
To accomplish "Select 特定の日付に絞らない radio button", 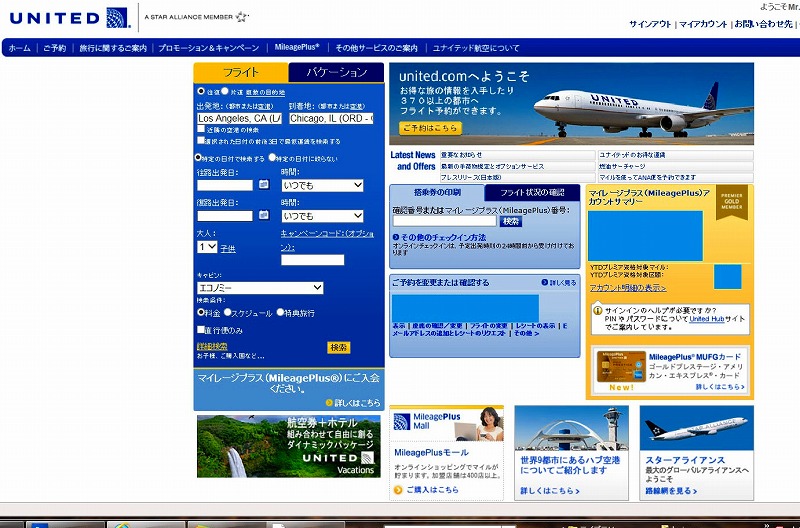I will click(x=272, y=157).
